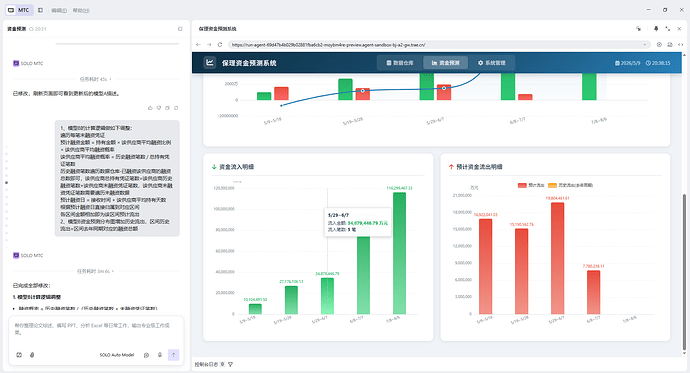Expand the 任务耗时 3m 6s task details
The width and height of the screenshot is (690, 373).
pyautogui.click(x=95, y=271)
